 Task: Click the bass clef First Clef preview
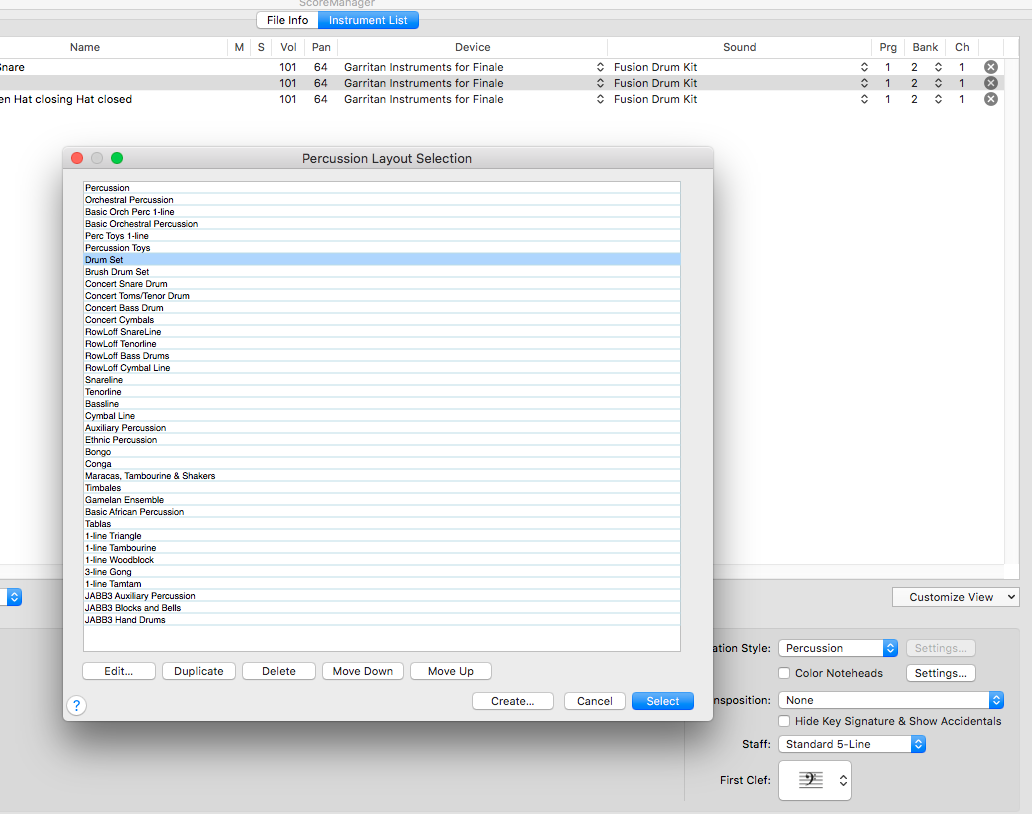point(811,780)
